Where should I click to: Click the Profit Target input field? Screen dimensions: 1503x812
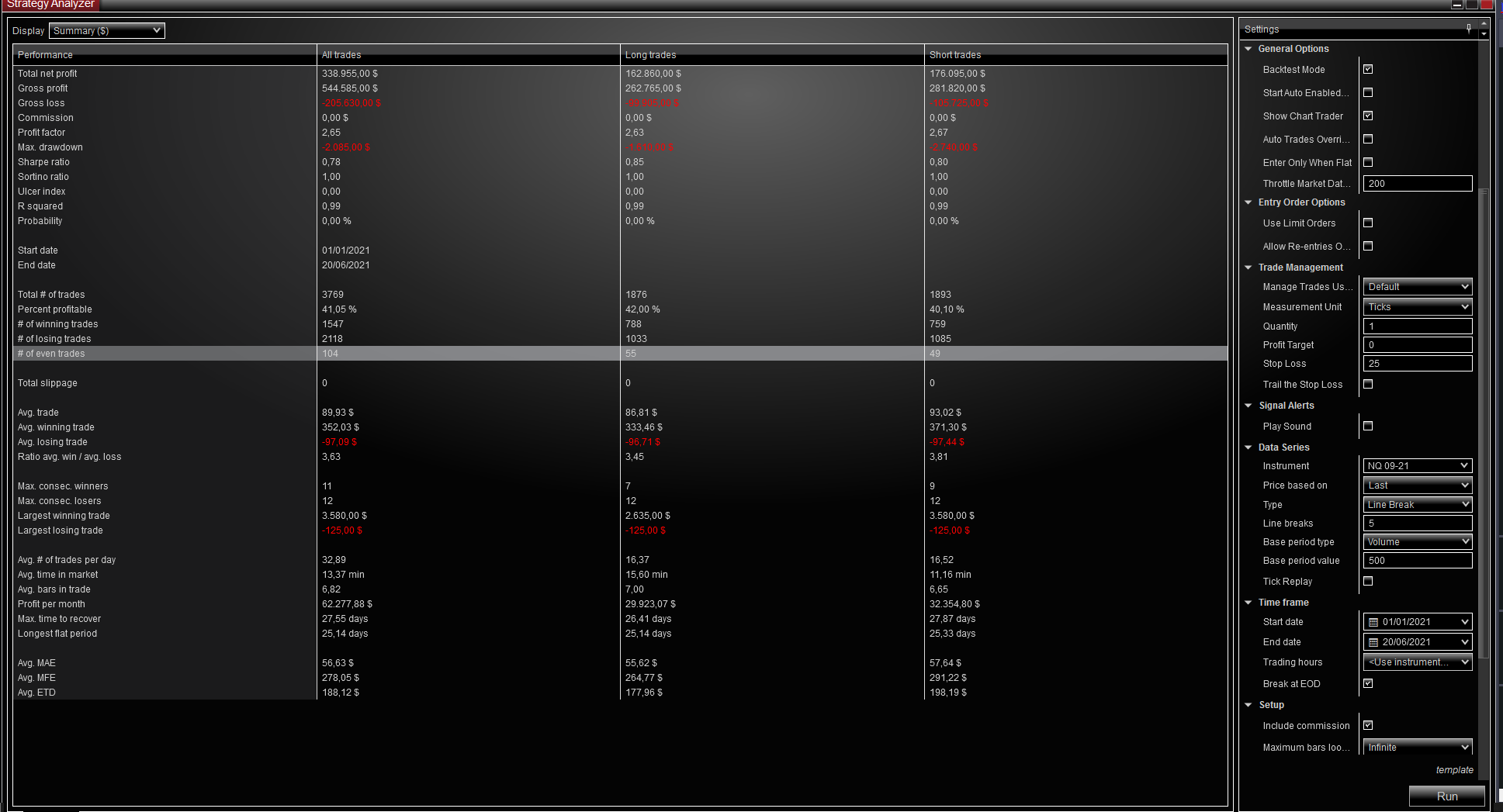1418,345
